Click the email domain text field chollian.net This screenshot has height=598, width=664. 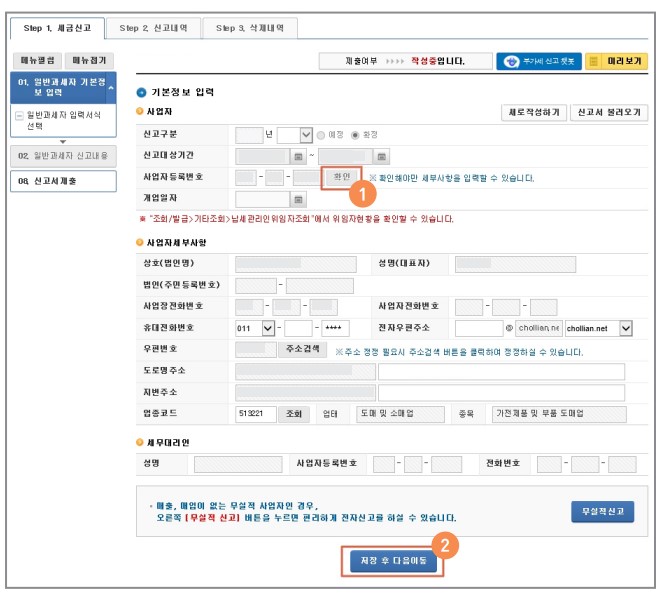click(x=539, y=328)
